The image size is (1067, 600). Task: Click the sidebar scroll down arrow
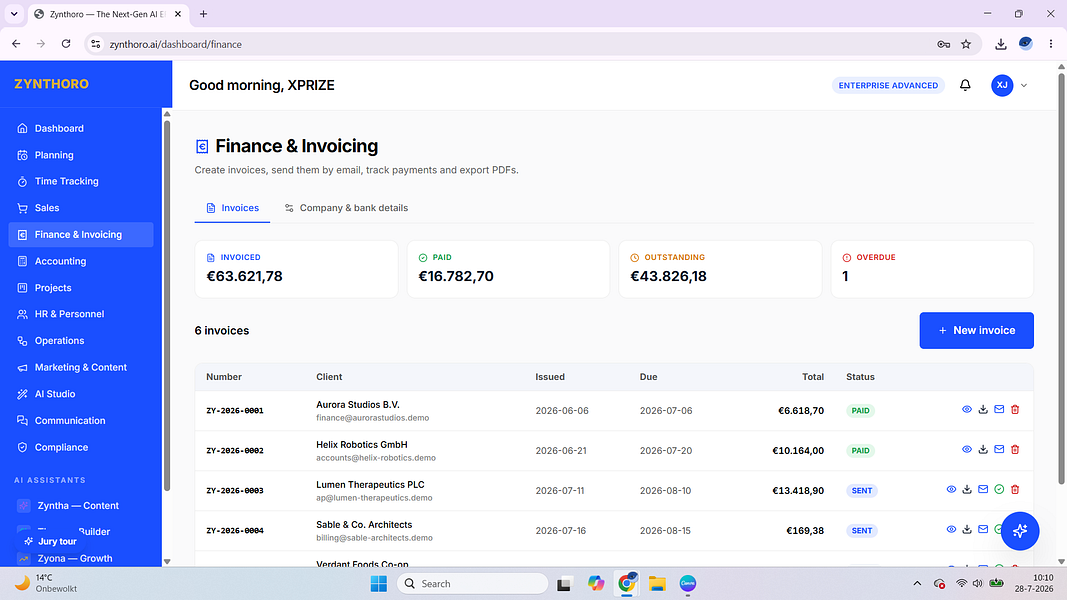click(167, 562)
